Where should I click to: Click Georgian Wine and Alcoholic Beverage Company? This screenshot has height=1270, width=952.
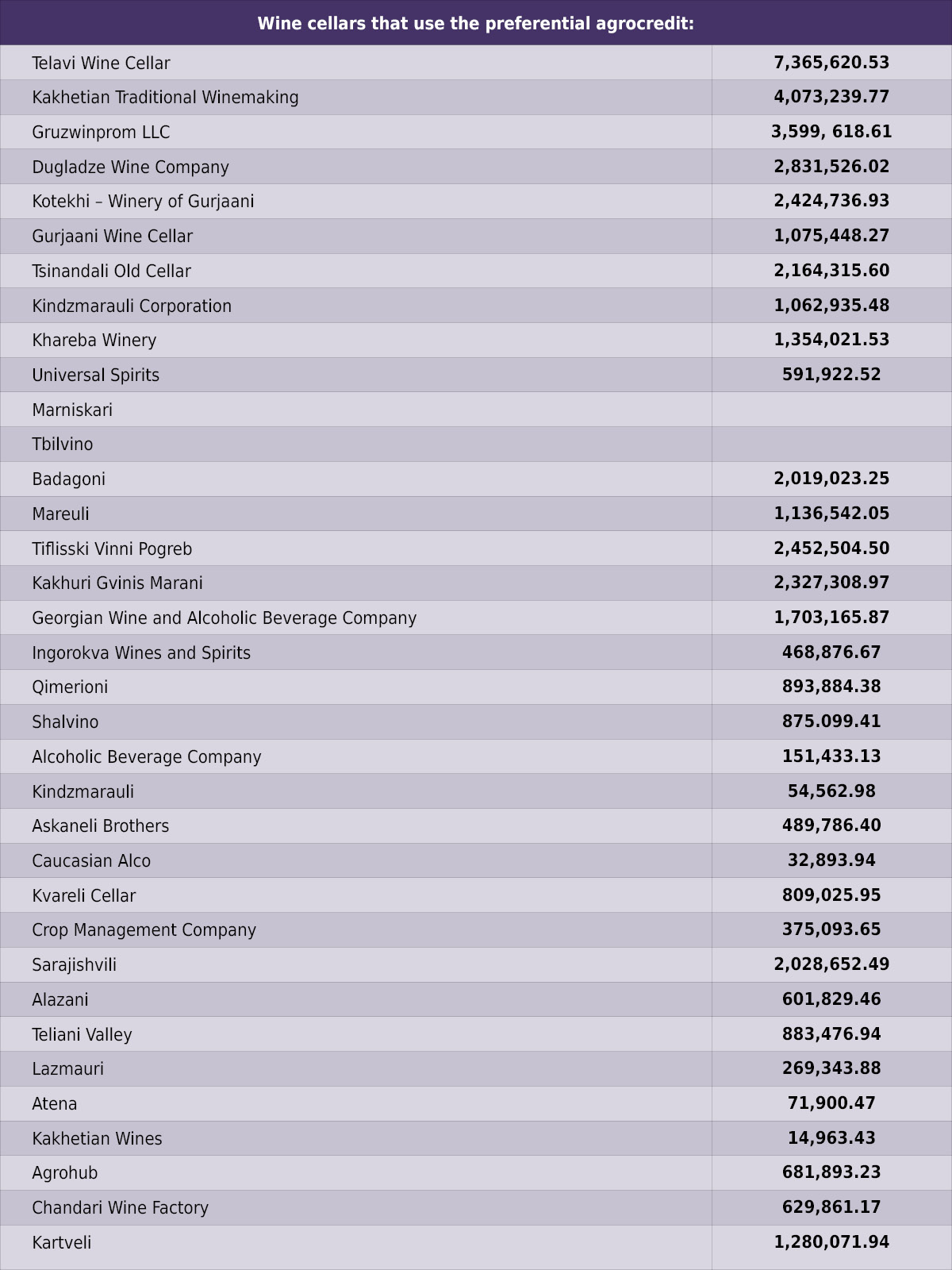pos(224,618)
